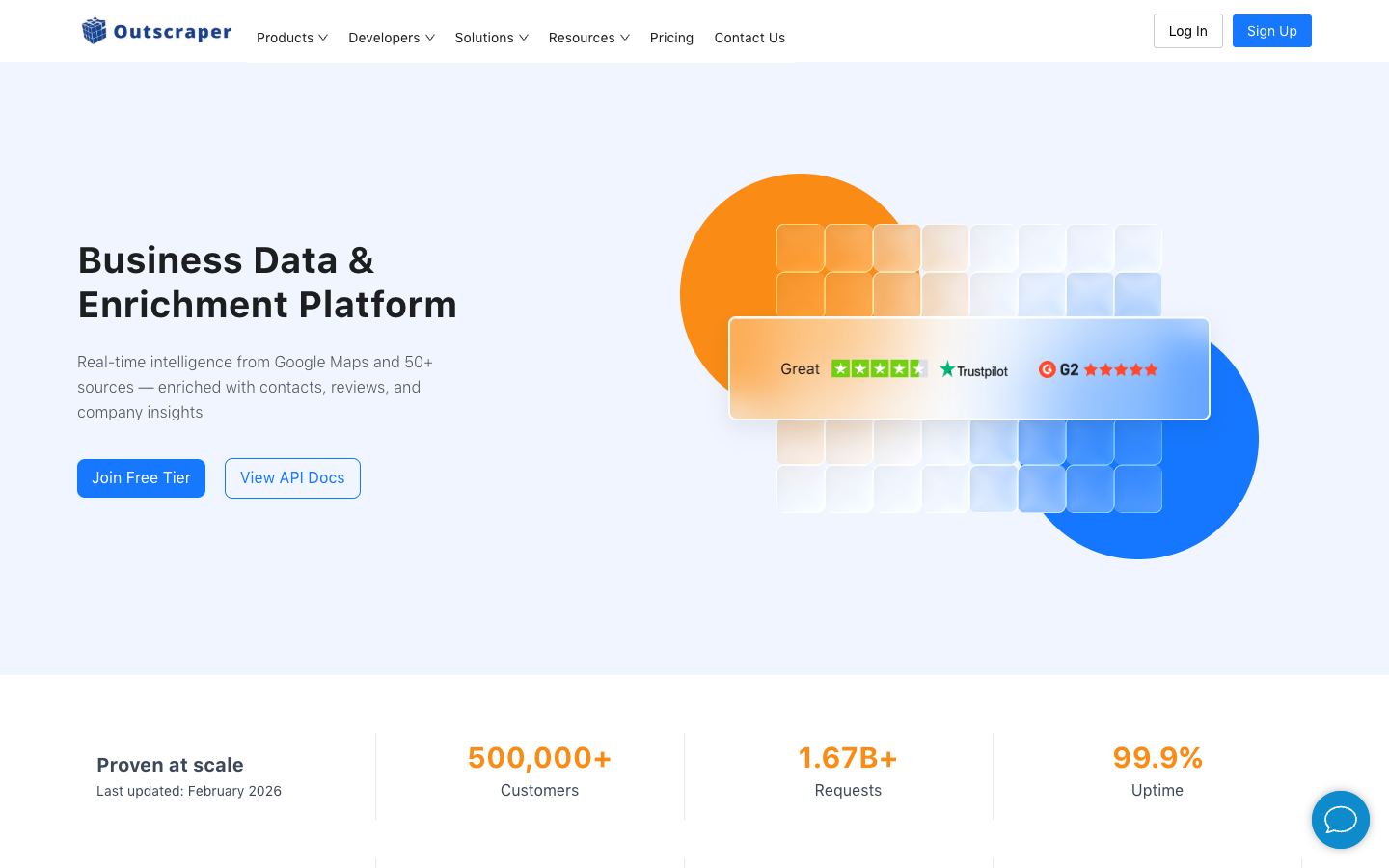Open the Contact Us page

coord(749,38)
